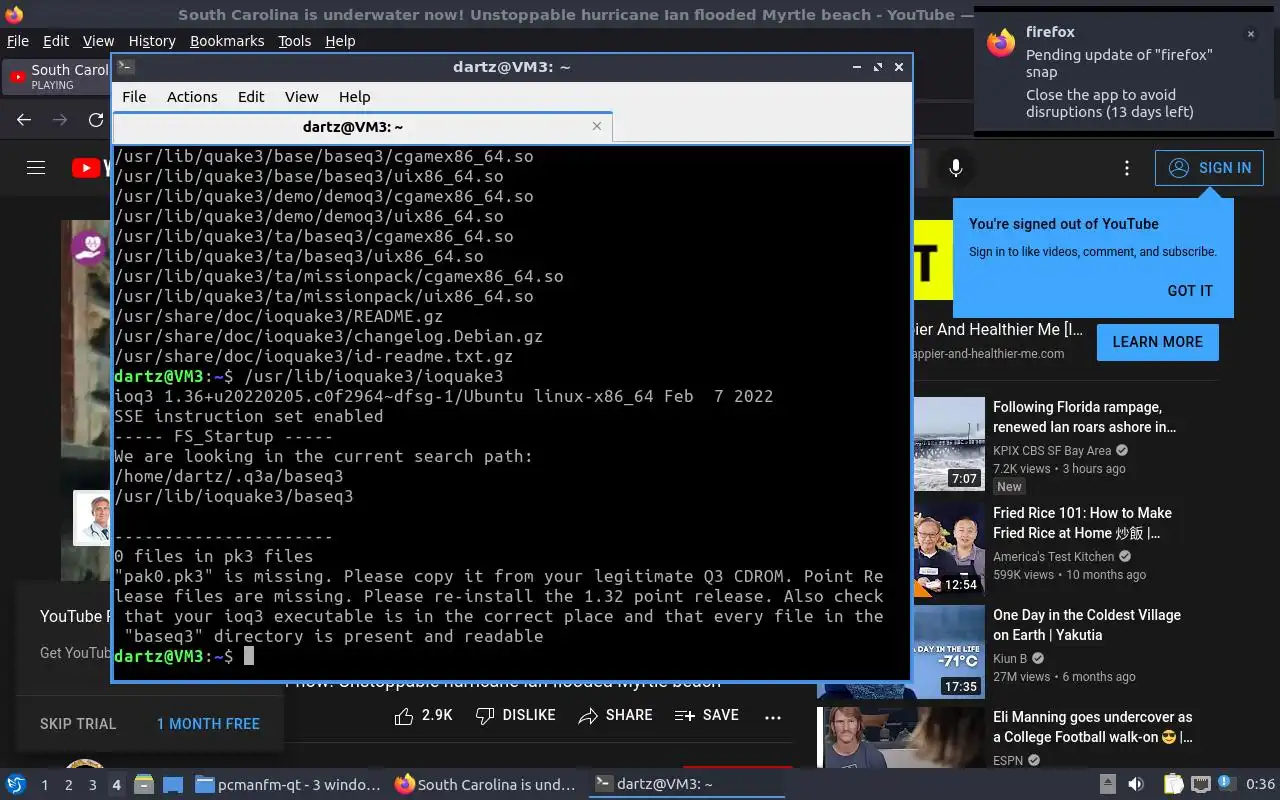Open the terminal Edit menu
Image resolution: width=1280 pixels, height=800 pixels.
251,97
